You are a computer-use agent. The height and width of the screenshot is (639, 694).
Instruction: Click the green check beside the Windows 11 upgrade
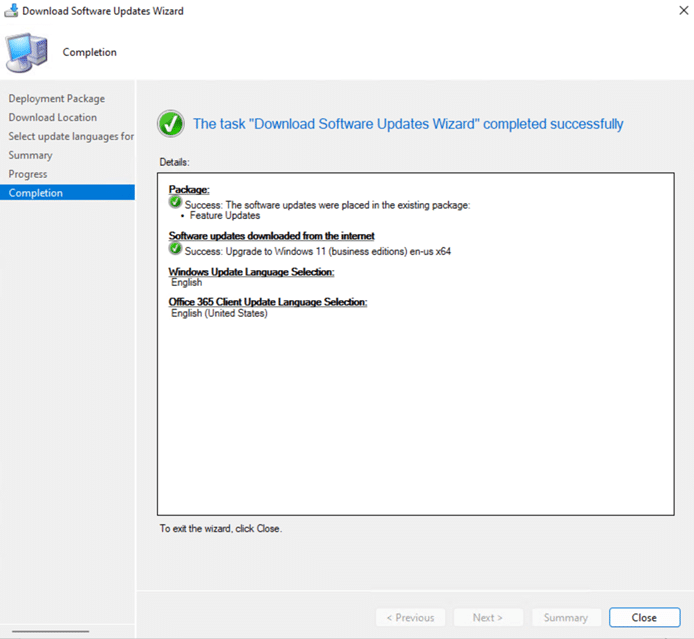(176, 250)
